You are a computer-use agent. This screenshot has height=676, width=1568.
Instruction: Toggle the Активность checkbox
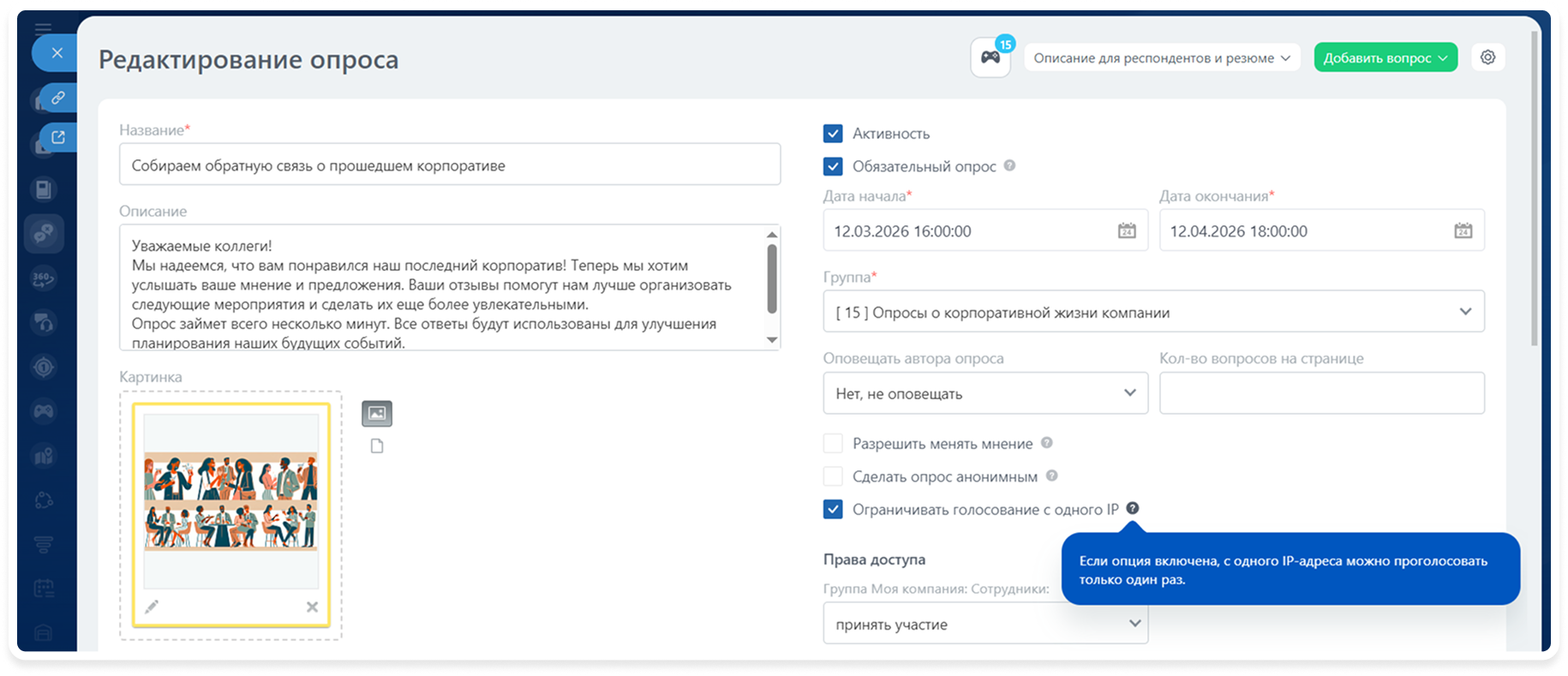pos(833,134)
